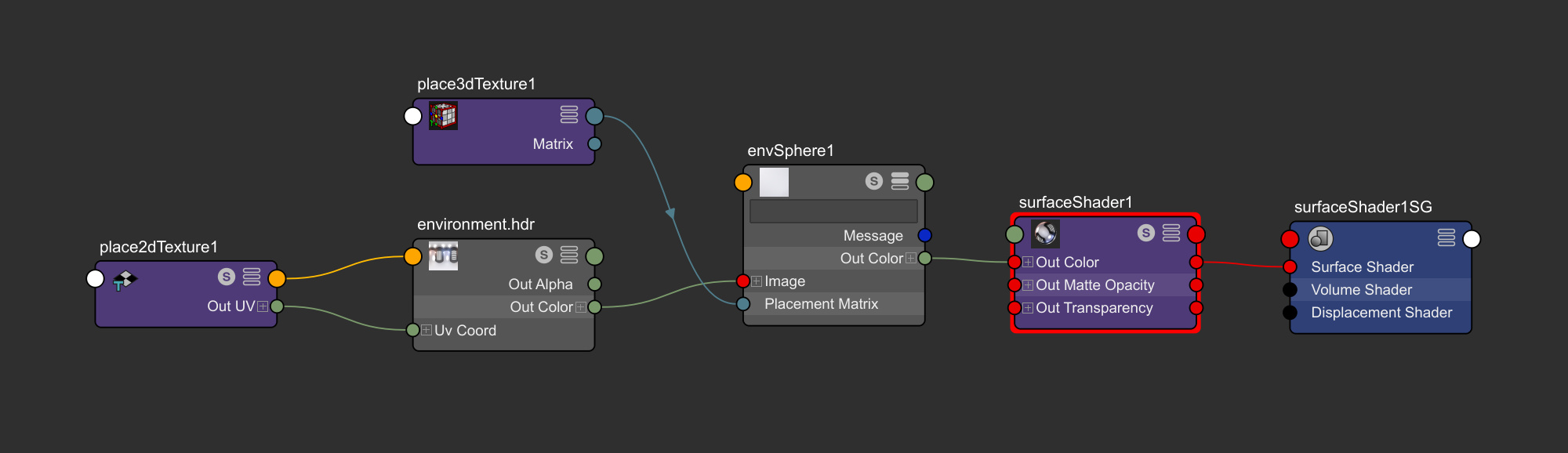The width and height of the screenshot is (1568, 453).
Task: Click surfaceShader1 Out Color right port
Action: pyautogui.click(x=1196, y=263)
